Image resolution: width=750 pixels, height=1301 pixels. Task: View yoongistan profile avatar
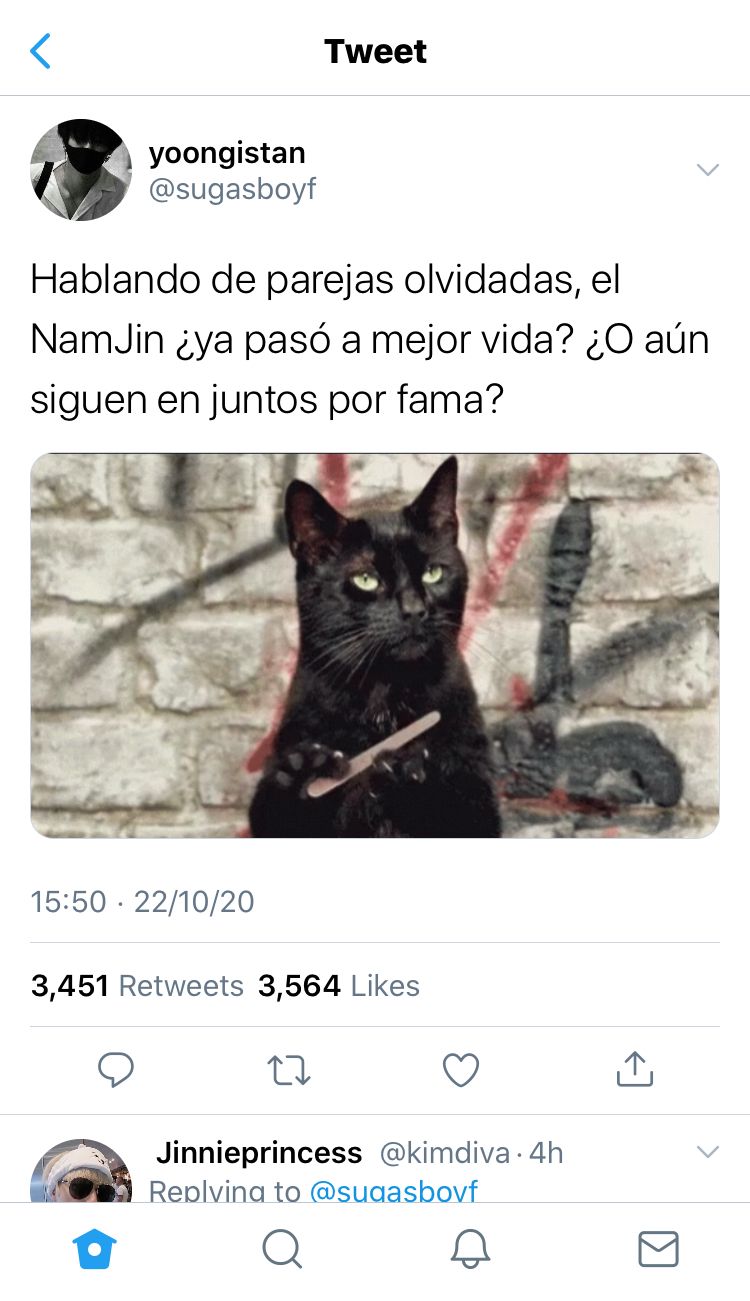click(x=81, y=170)
